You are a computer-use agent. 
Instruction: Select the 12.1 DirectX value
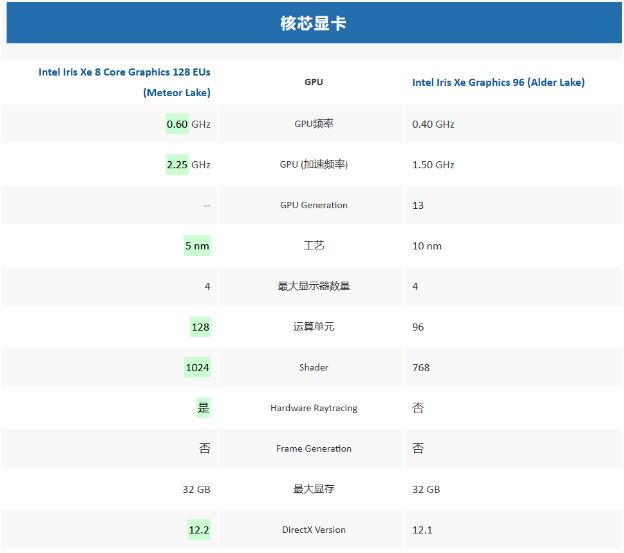(422, 530)
